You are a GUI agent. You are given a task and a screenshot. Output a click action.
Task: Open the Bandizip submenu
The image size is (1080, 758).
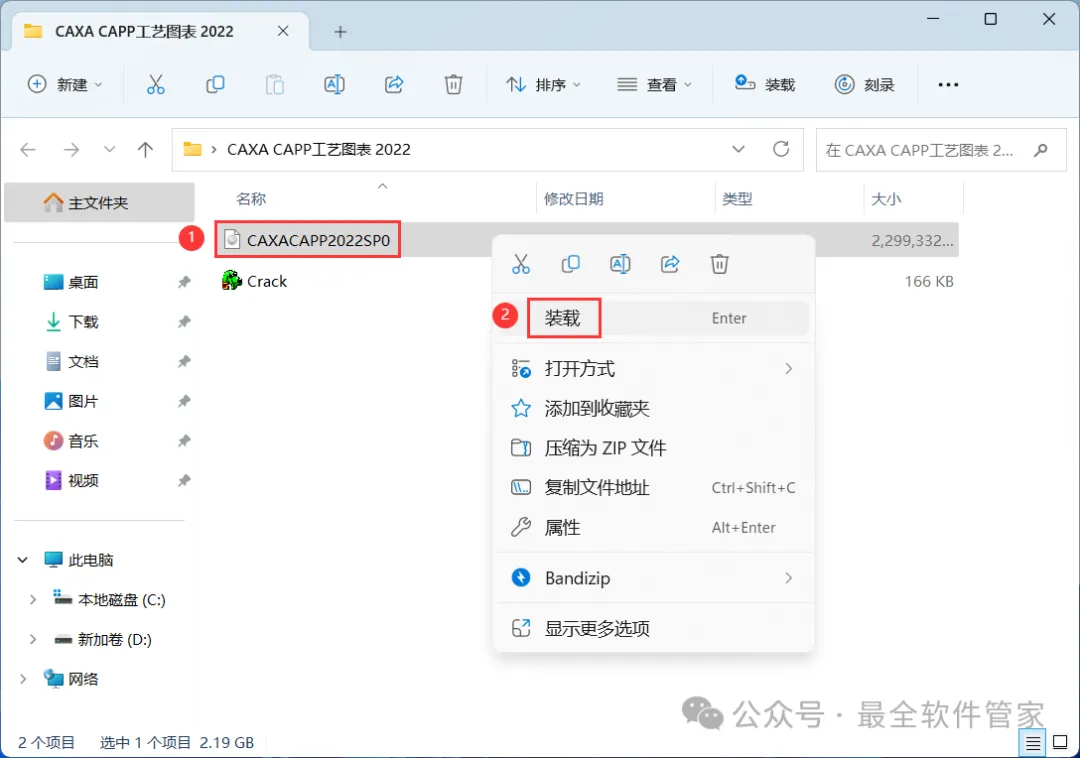pos(652,578)
